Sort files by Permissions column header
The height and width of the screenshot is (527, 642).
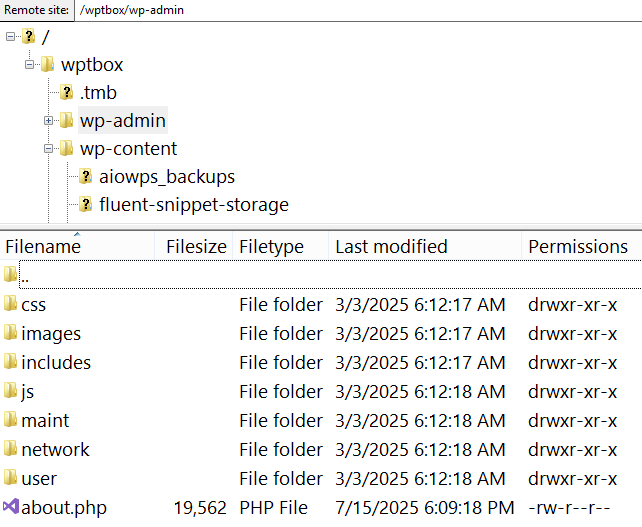(581, 246)
